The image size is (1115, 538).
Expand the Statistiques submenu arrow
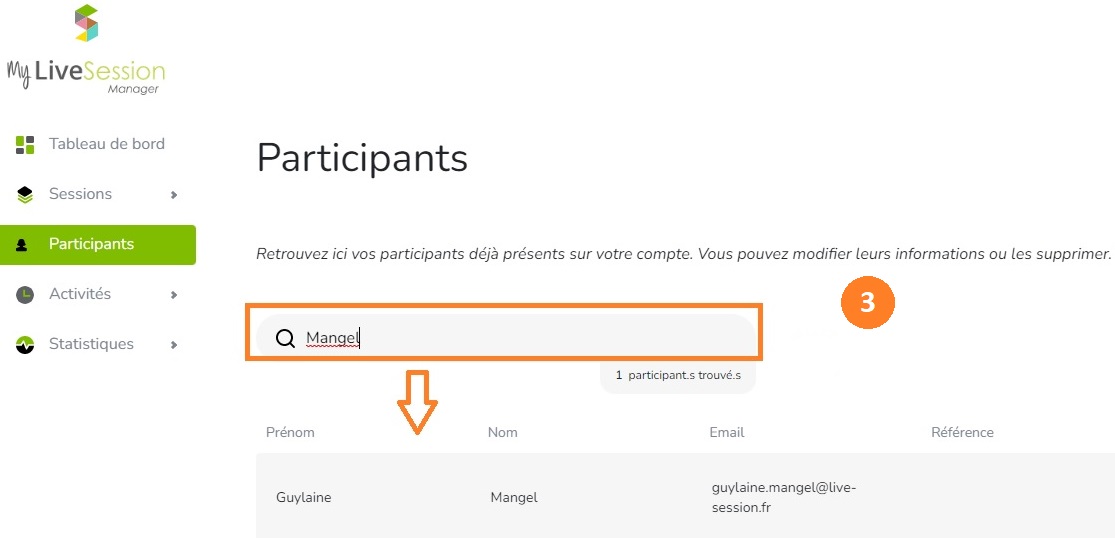click(x=174, y=345)
